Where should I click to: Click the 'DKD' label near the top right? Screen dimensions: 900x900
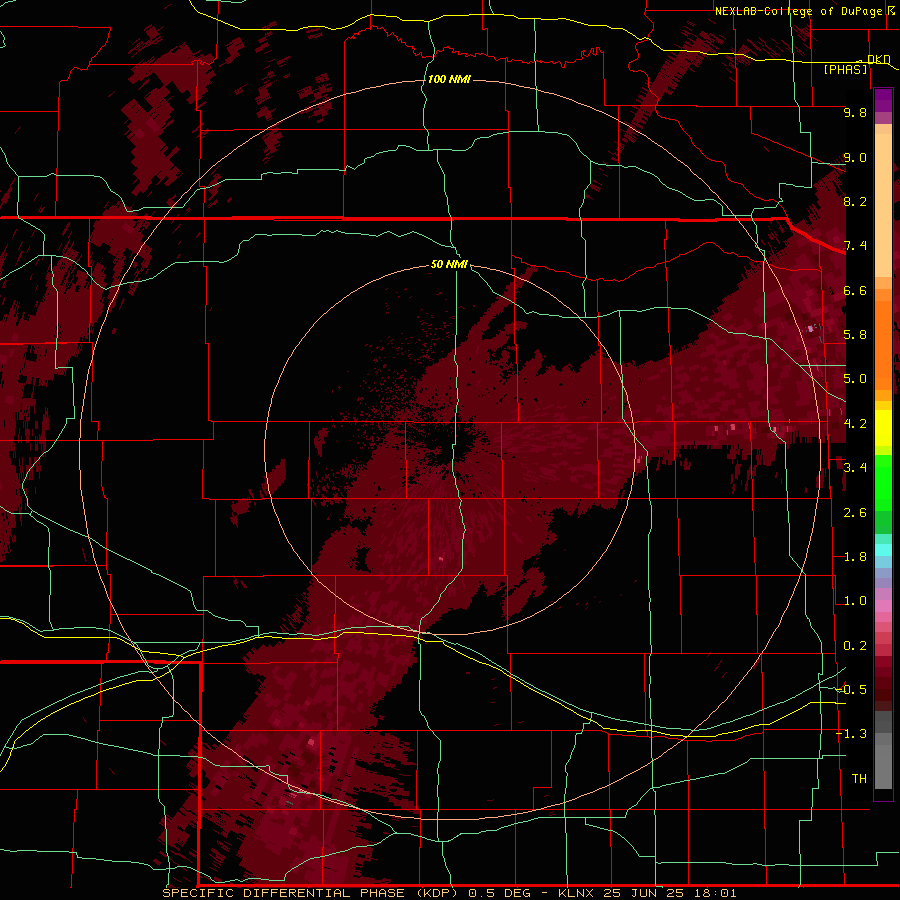pyautogui.click(x=879, y=59)
